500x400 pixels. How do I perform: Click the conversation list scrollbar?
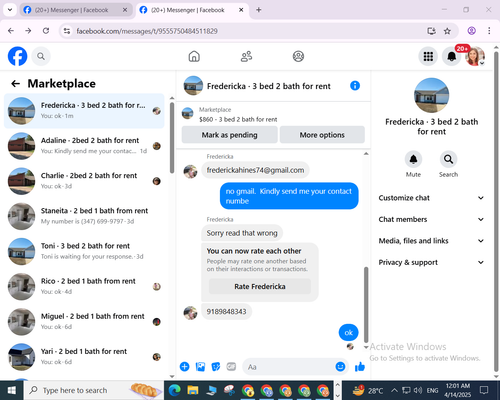(x=172, y=138)
